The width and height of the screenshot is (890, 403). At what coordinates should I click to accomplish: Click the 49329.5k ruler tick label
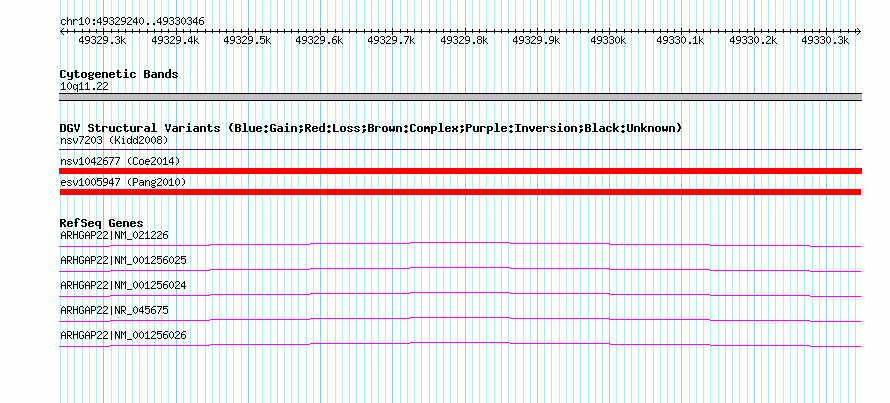coord(247,40)
